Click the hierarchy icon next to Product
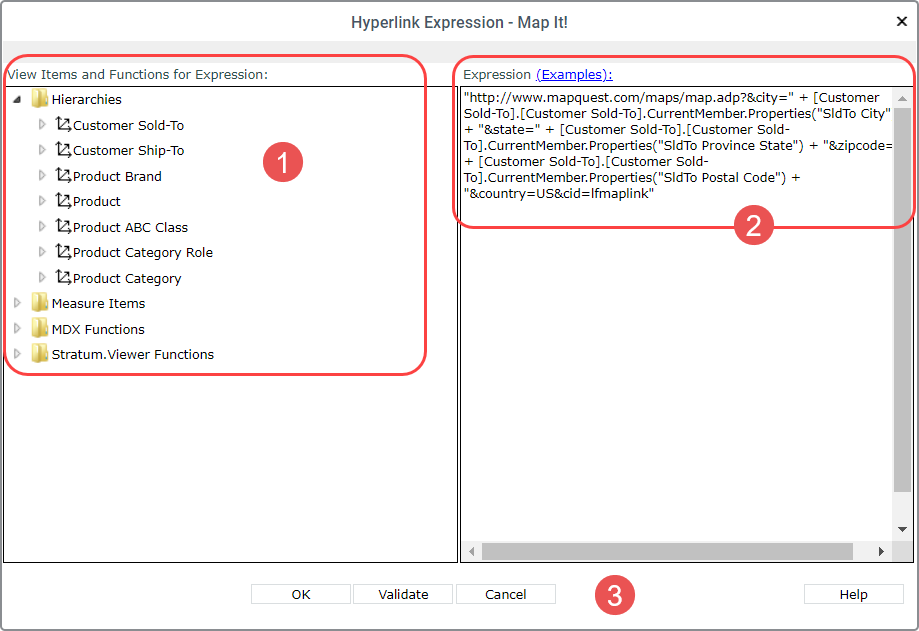The width and height of the screenshot is (919, 631). (x=63, y=200)
